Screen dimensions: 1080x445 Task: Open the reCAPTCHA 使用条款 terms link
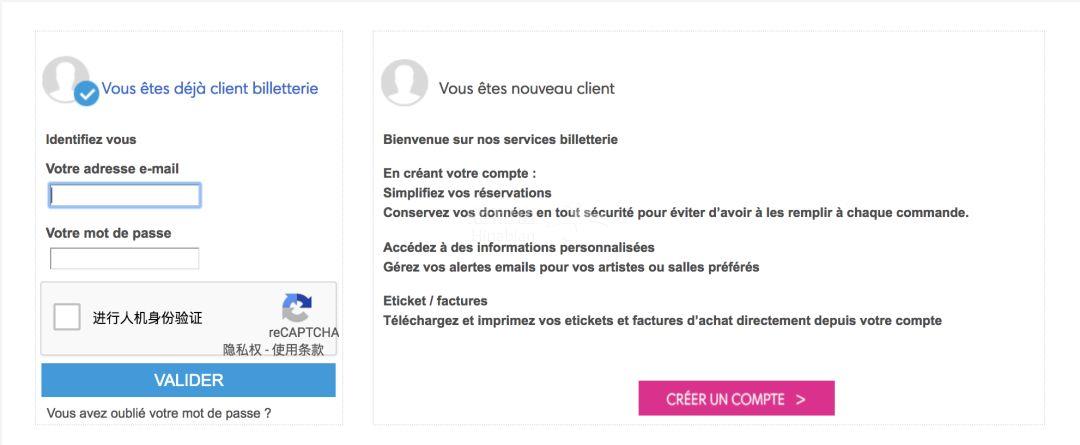pyautogui.click(x=298, y=349)
